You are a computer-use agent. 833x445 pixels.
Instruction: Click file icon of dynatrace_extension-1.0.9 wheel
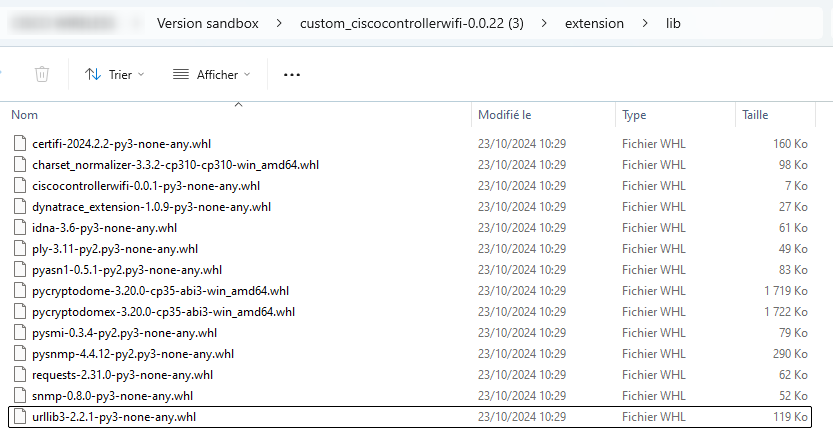[20, 207]
